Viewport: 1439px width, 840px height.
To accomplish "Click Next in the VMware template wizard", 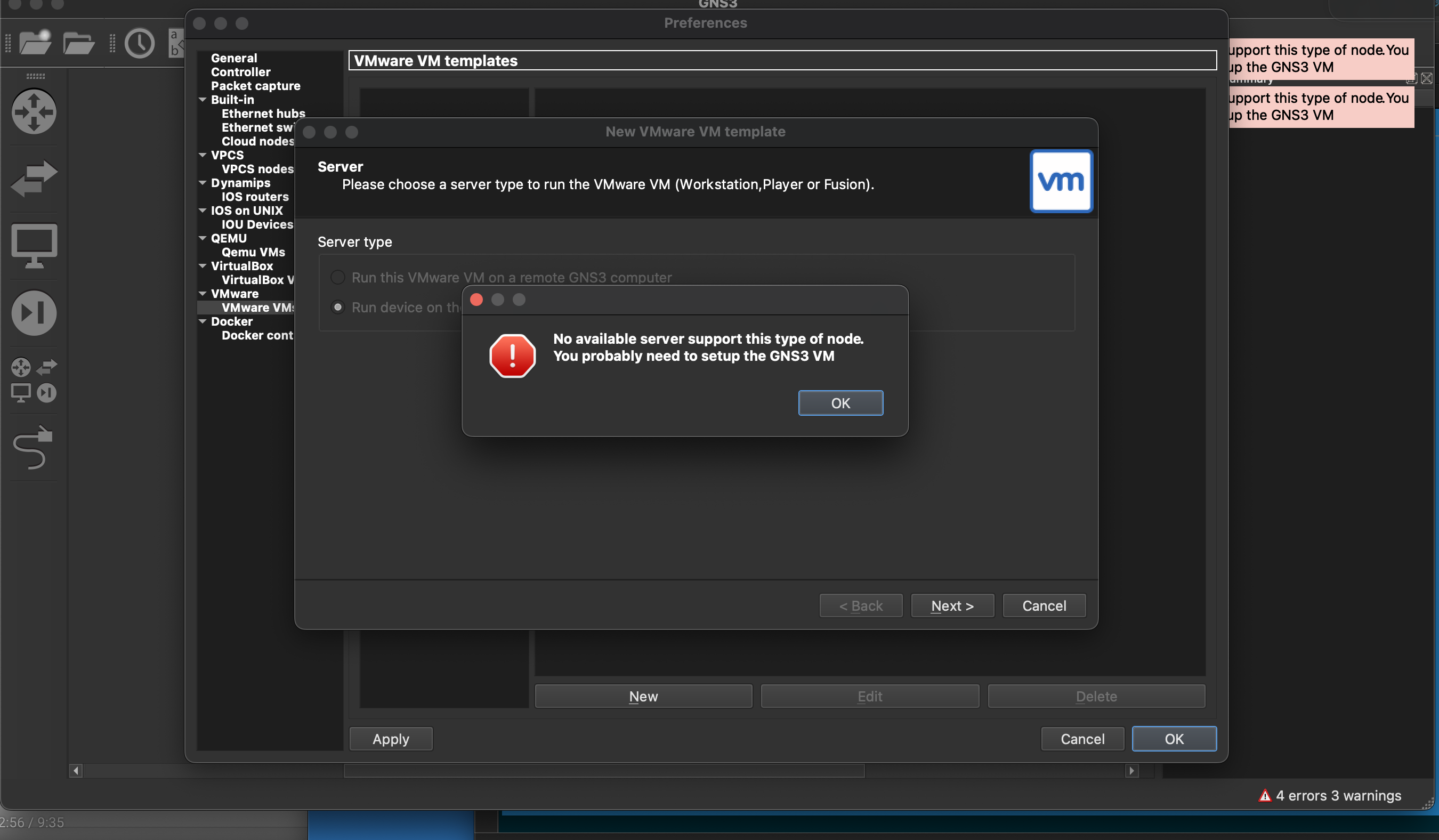I will click(x=952, y=605).
